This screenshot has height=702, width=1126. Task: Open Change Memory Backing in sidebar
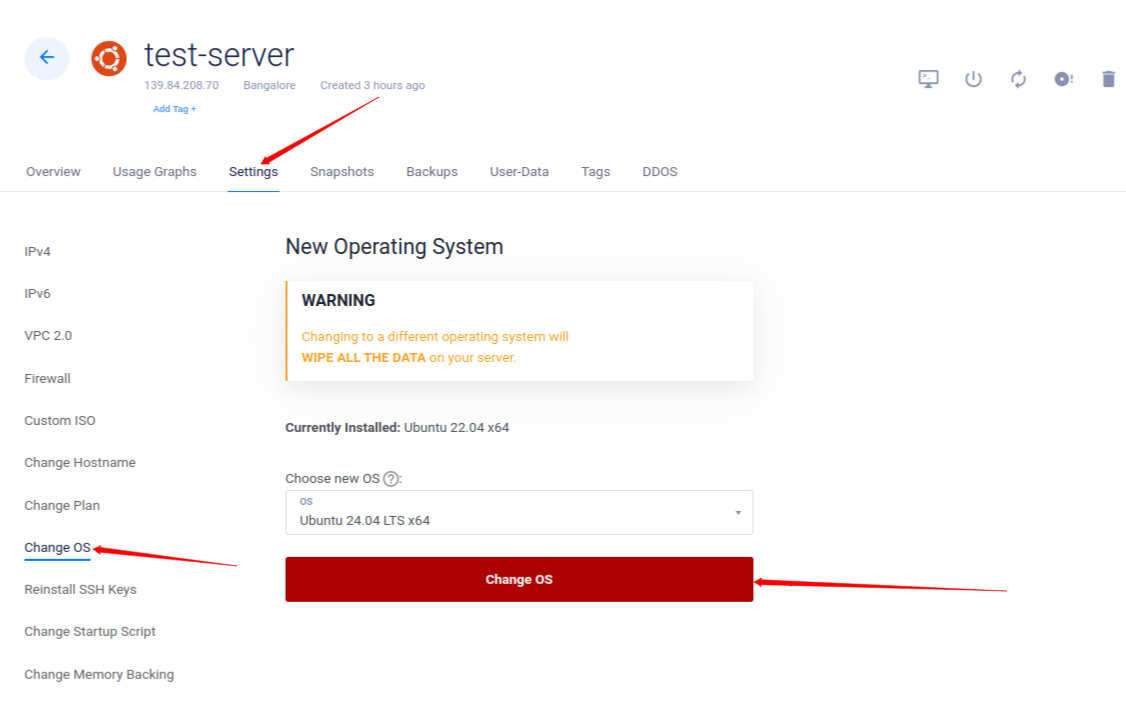point(99,674)
